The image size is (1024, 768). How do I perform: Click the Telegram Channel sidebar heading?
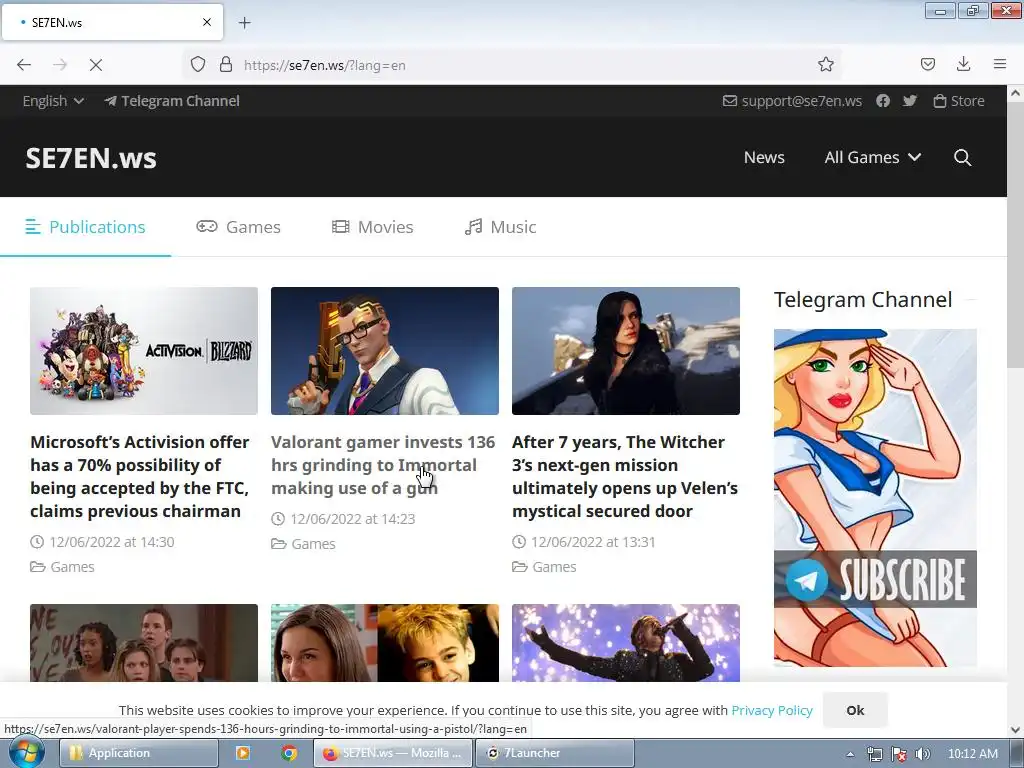click(863, 300)
